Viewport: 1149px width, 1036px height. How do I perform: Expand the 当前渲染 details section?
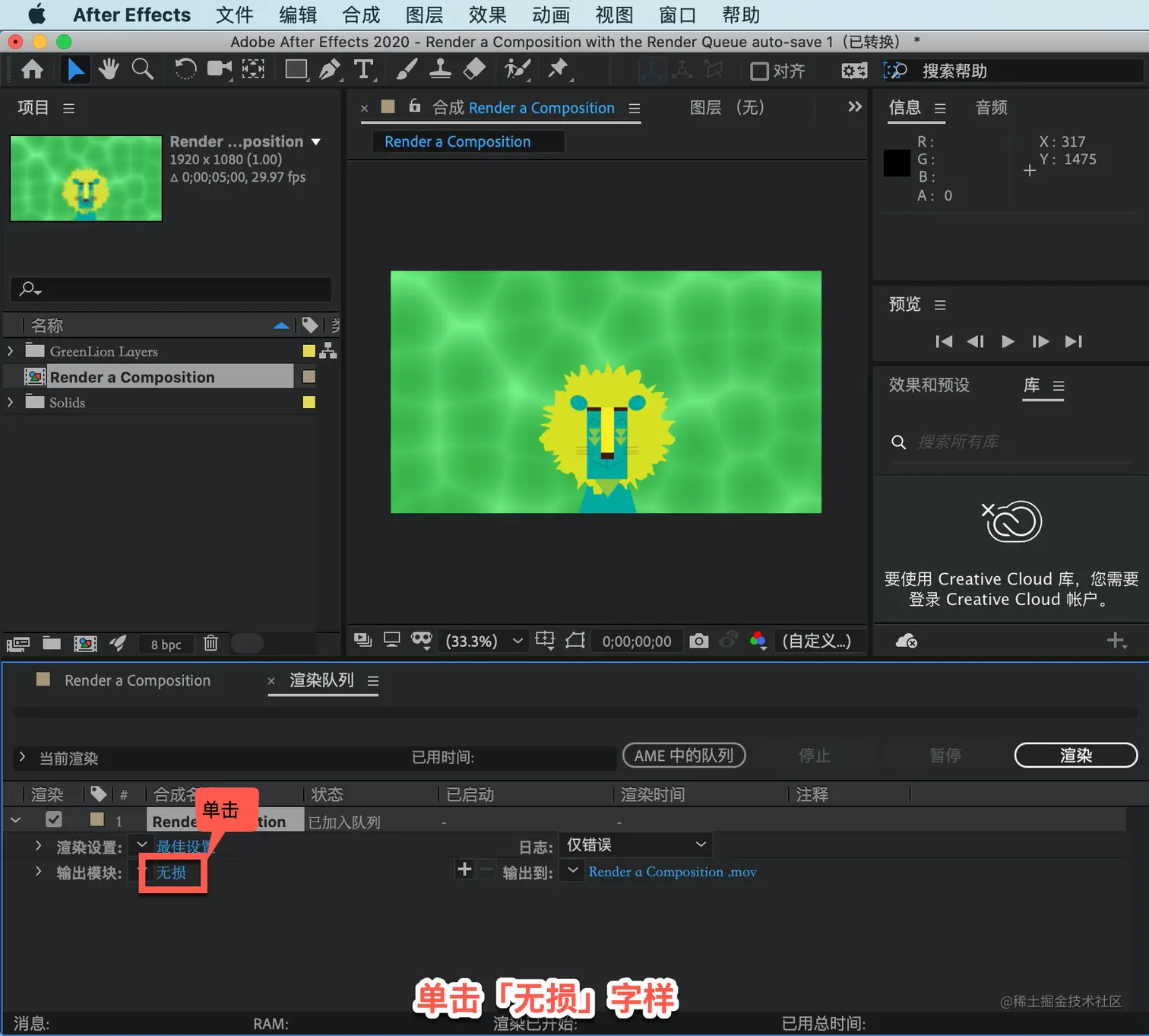[23, 757]
